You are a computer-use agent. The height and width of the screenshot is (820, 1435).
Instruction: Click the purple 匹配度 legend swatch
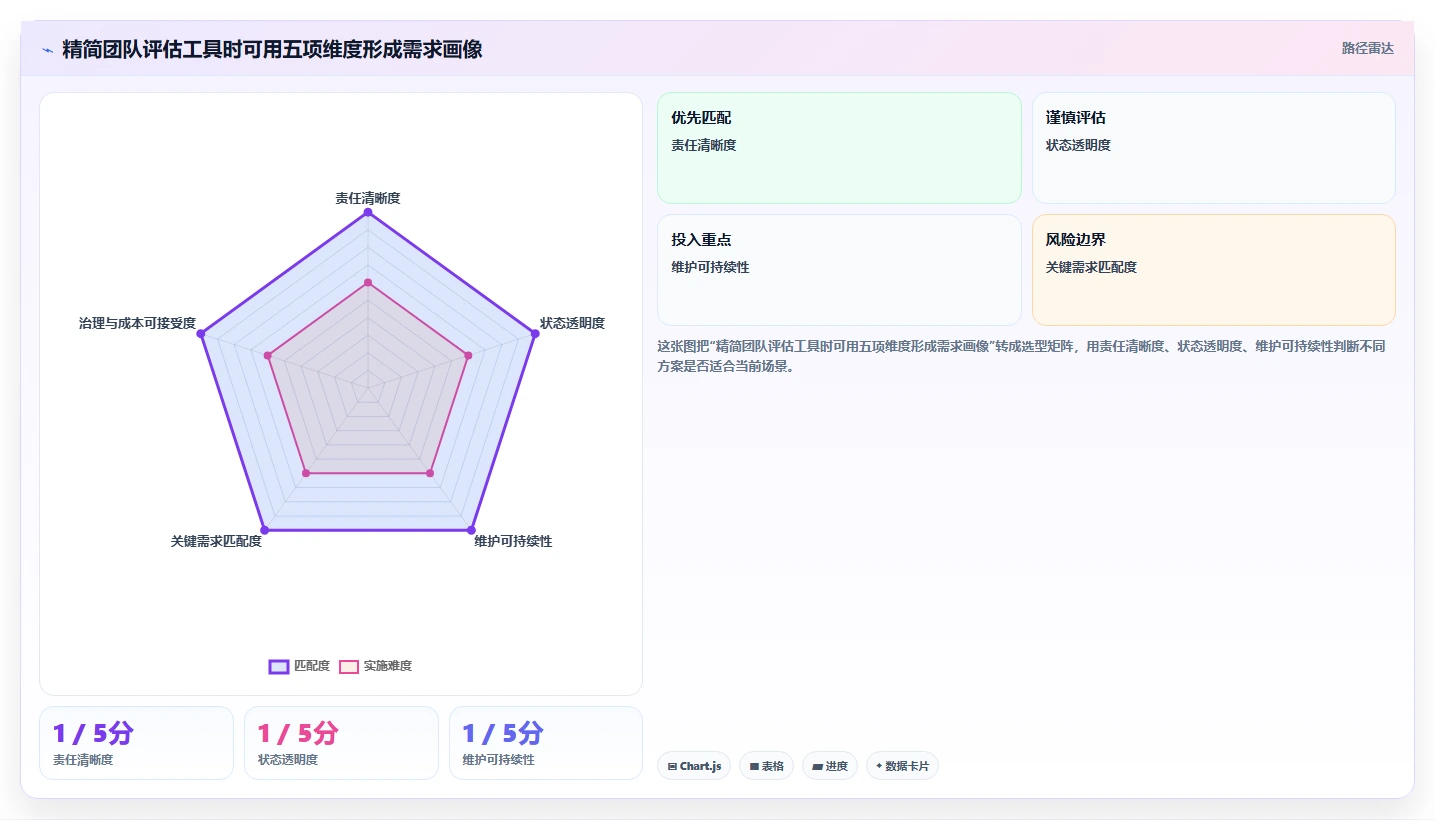click(x=279, y=666)
